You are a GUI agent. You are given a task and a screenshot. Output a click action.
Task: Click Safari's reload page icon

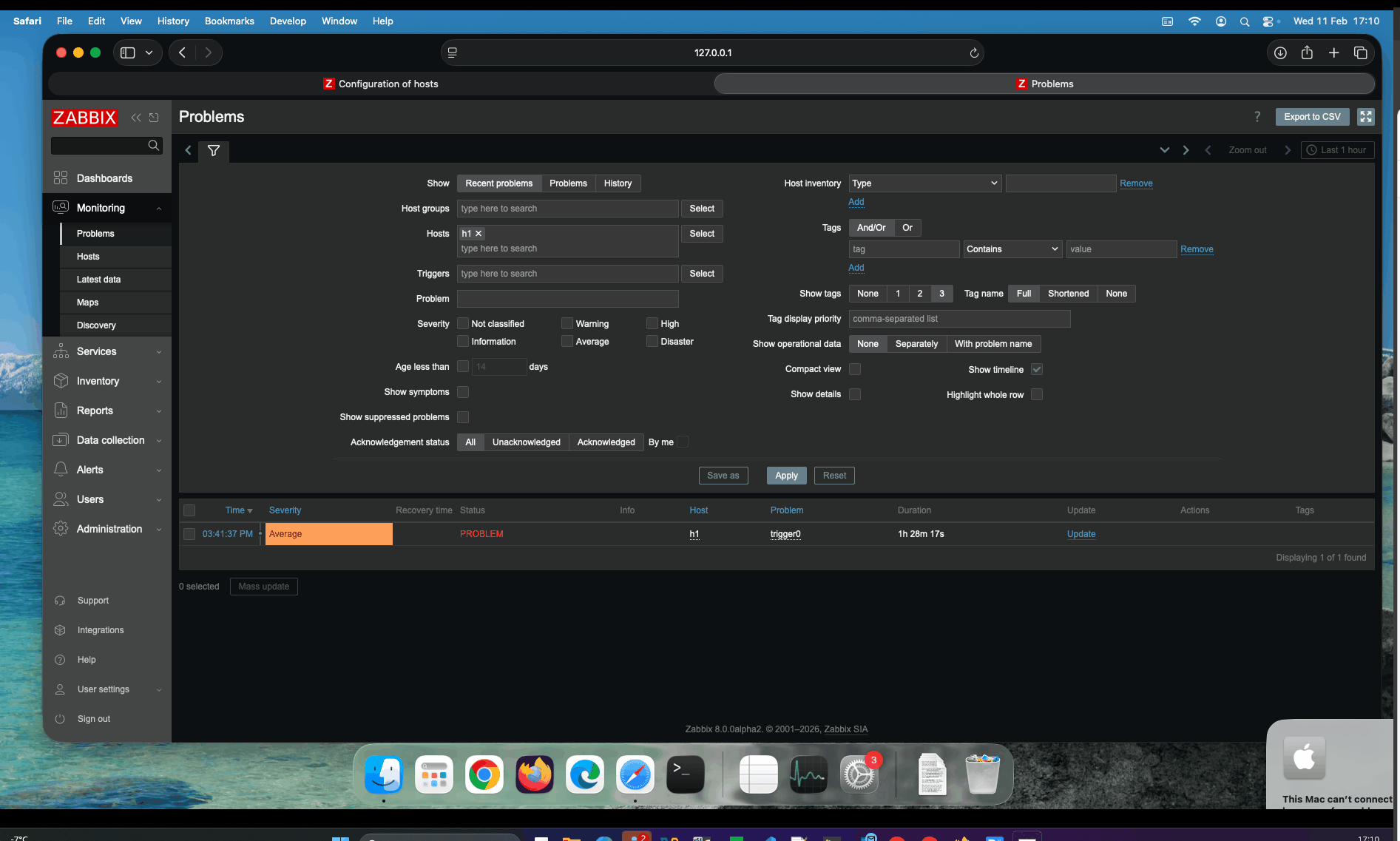tap(974, 53)
